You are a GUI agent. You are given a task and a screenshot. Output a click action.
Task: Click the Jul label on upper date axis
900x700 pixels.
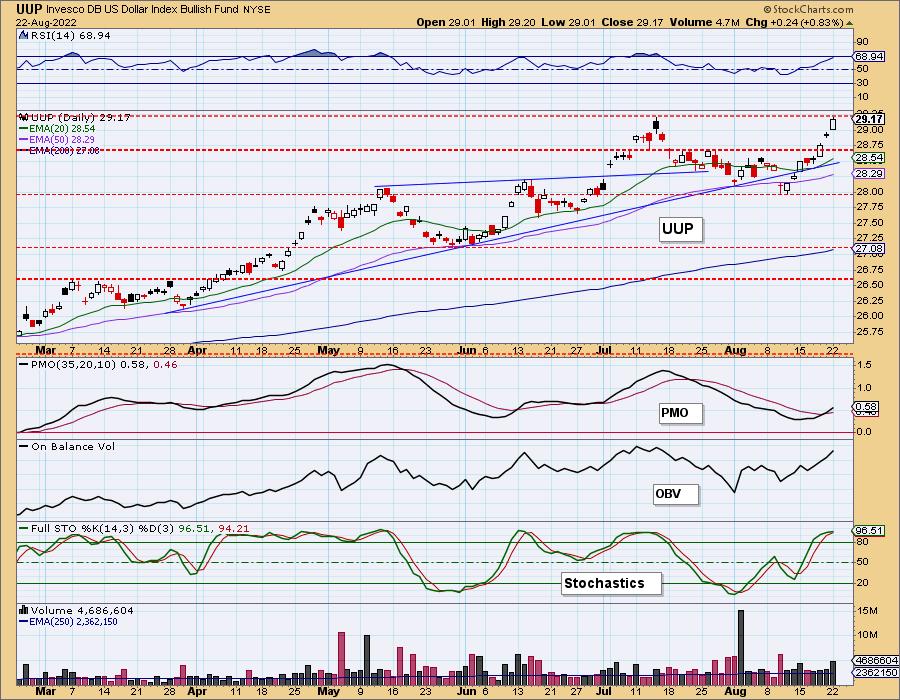tap(603, 350)
